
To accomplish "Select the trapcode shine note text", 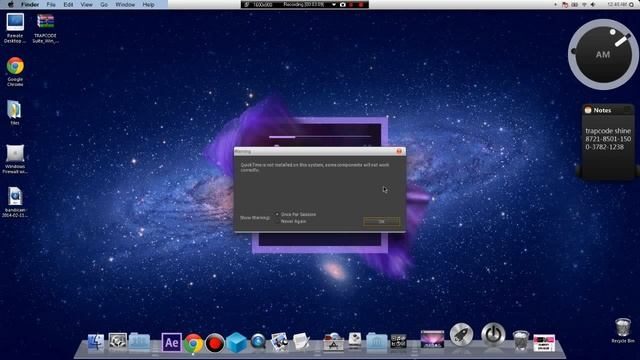I will (x=608, y=139).
